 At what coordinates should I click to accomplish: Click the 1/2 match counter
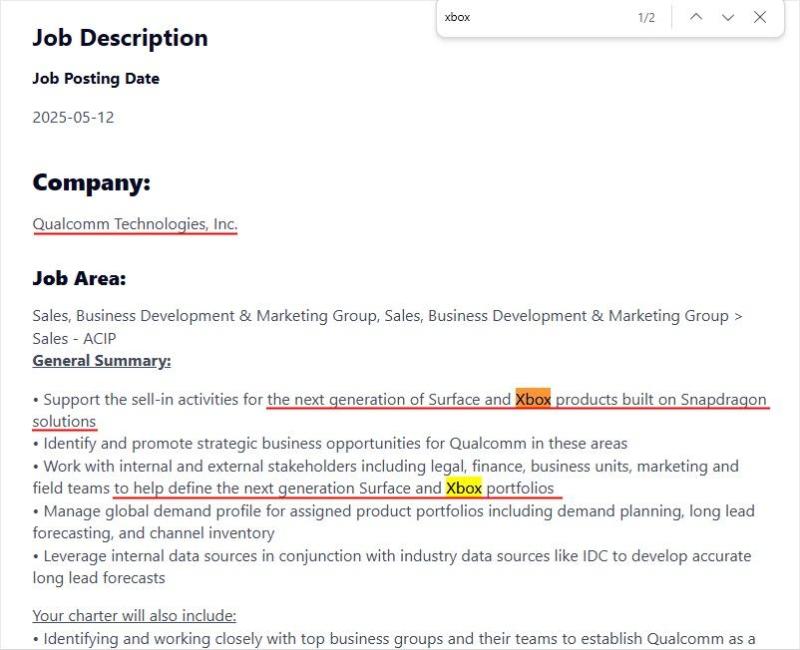click(646, 18)
